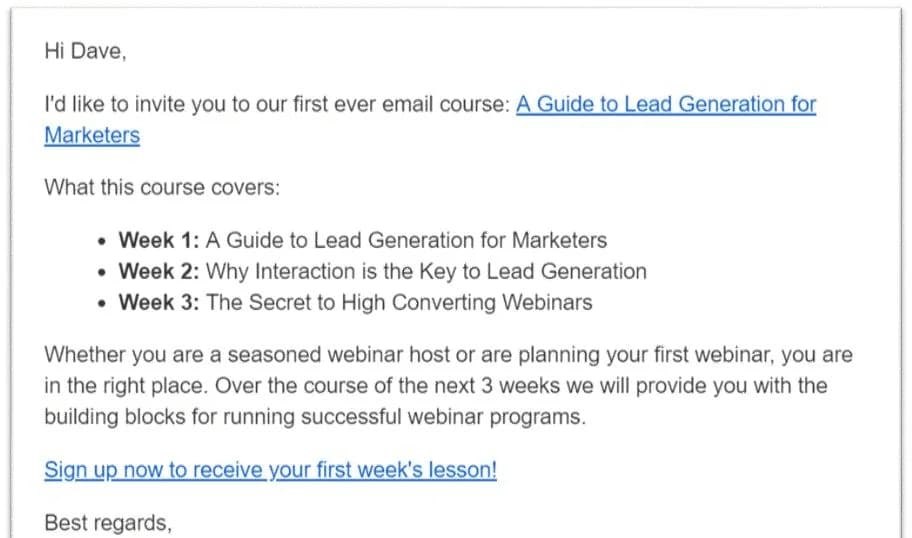Click the 'Hi Dave,' greeting line
912x538 pixels.
coord(85,52)
